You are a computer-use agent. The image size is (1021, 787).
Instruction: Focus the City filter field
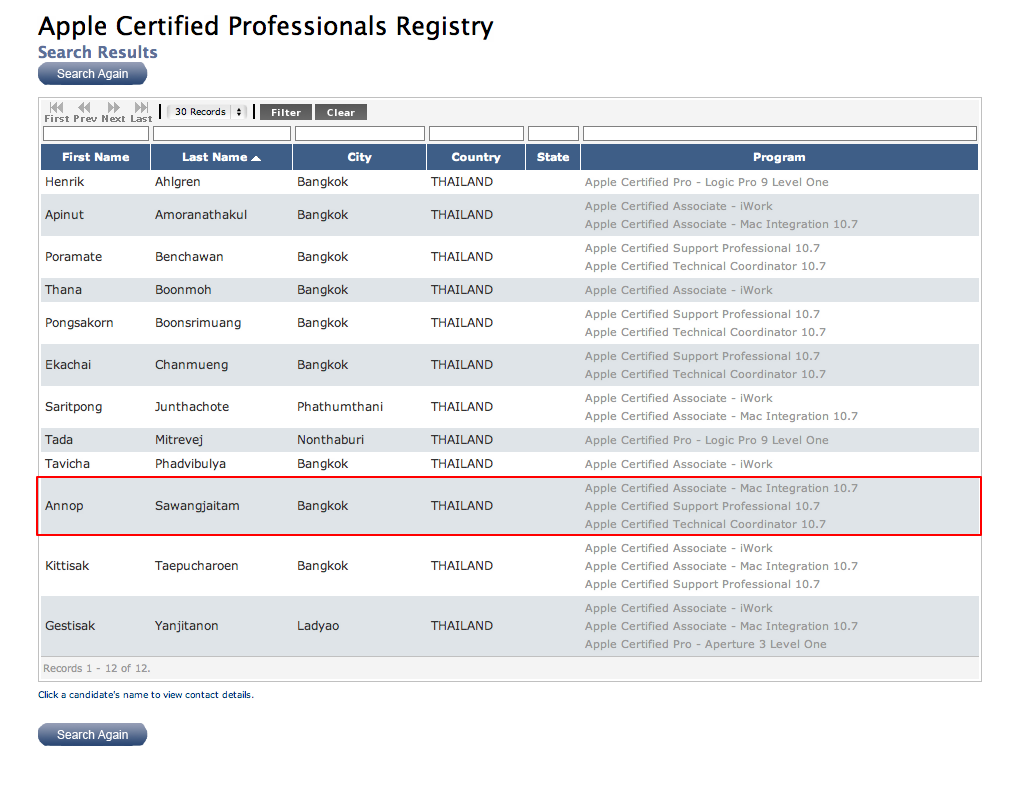click(x=360, y=133)
